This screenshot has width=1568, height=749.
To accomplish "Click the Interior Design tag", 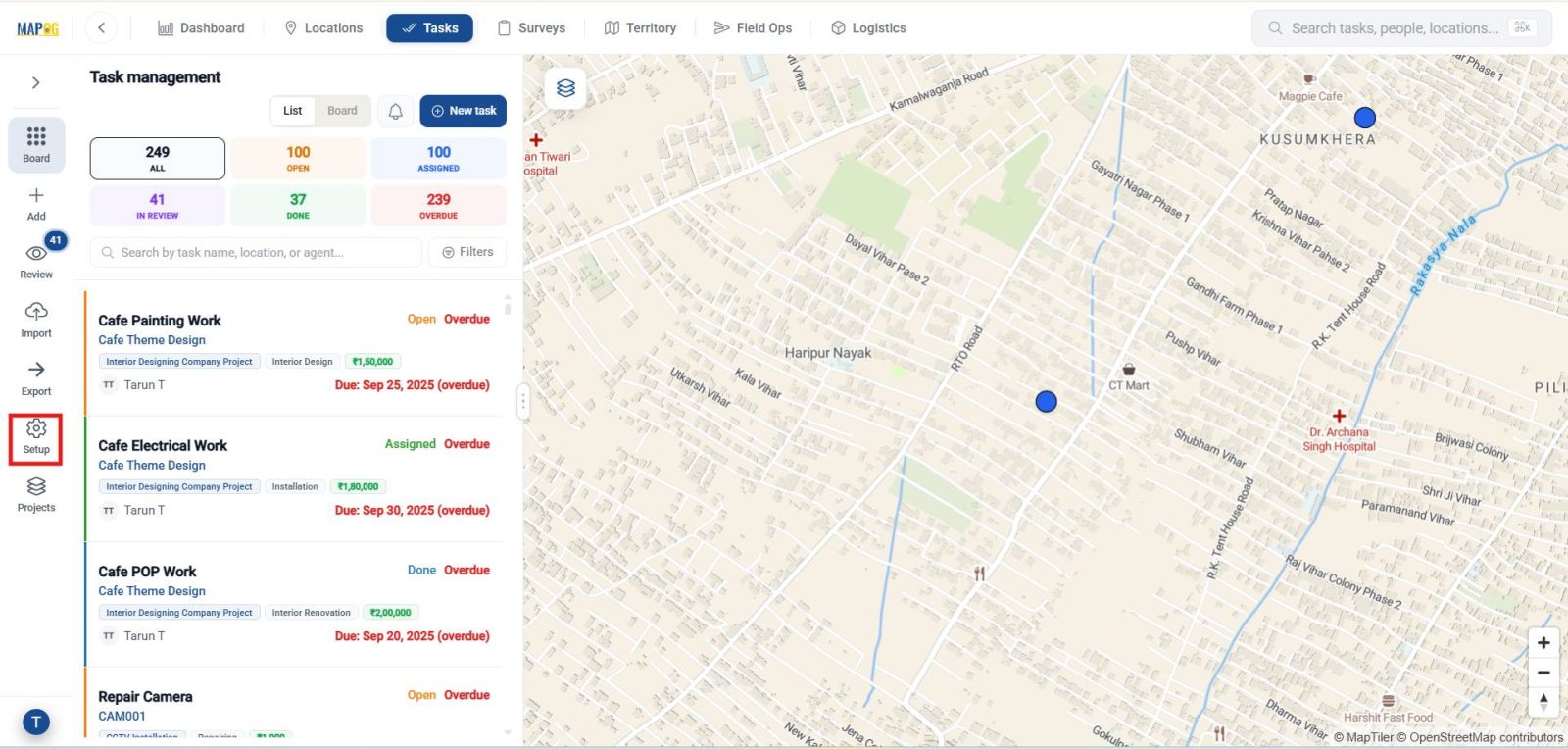I will (302, 362).
